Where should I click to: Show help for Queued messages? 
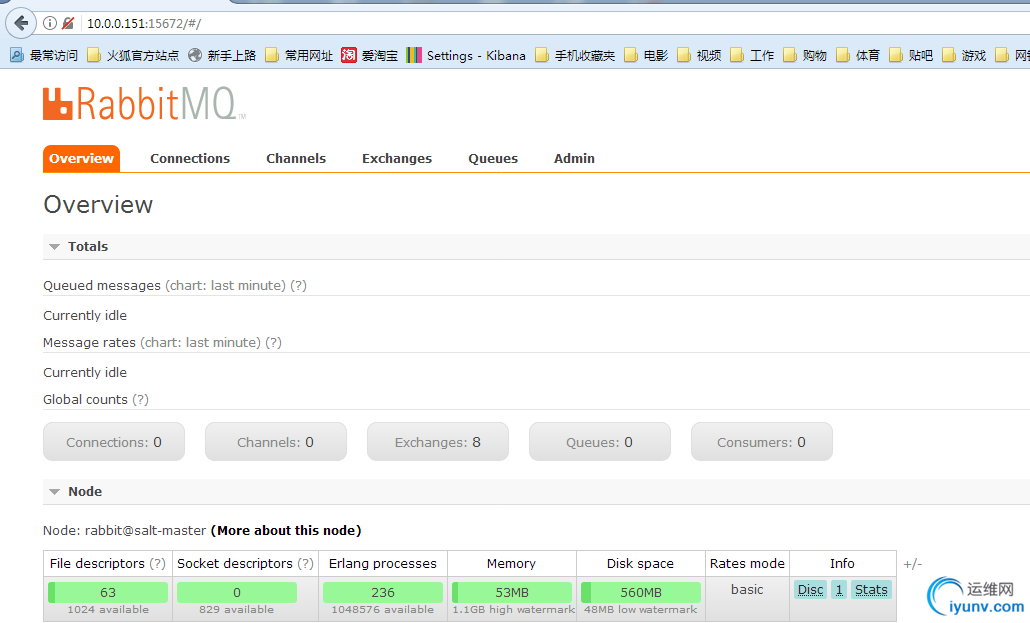coord(298,285)
